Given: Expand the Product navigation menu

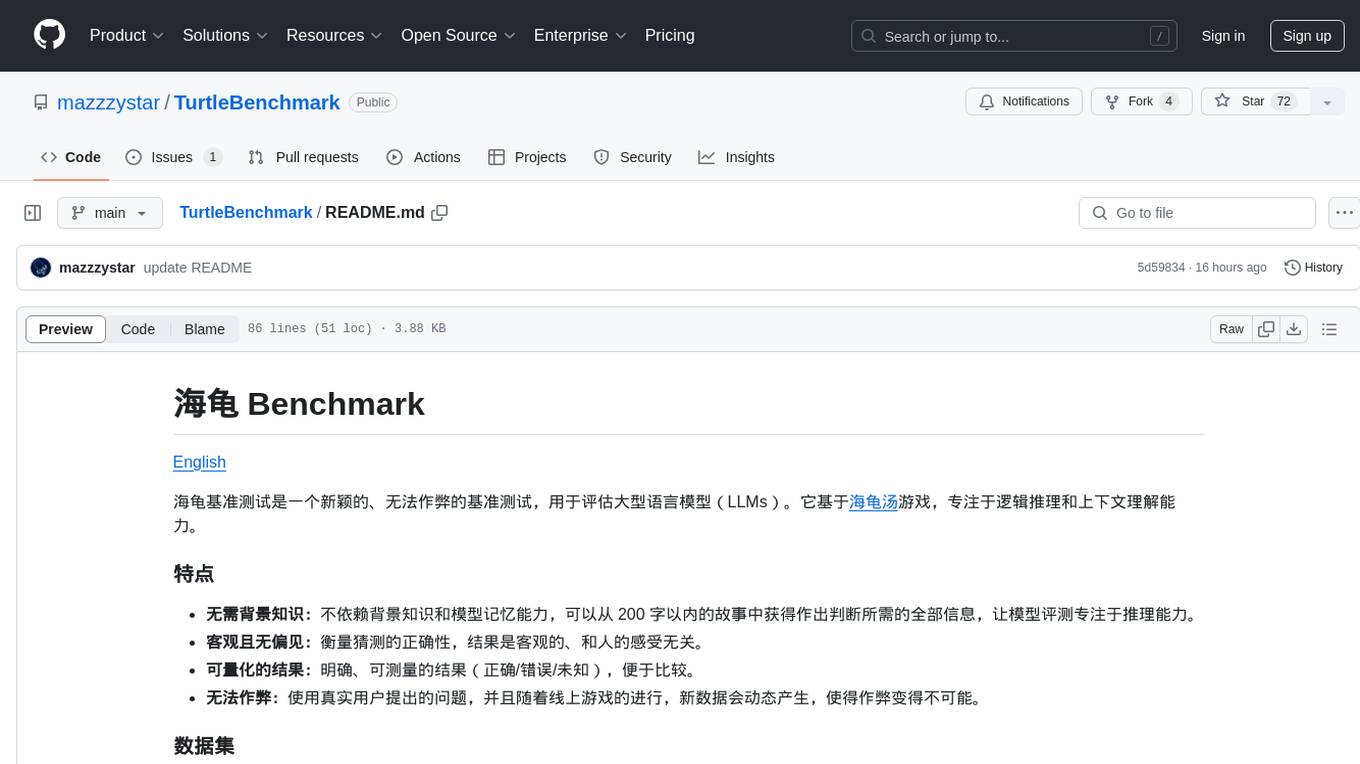Looking at the screenshot, I should [127, 35].
